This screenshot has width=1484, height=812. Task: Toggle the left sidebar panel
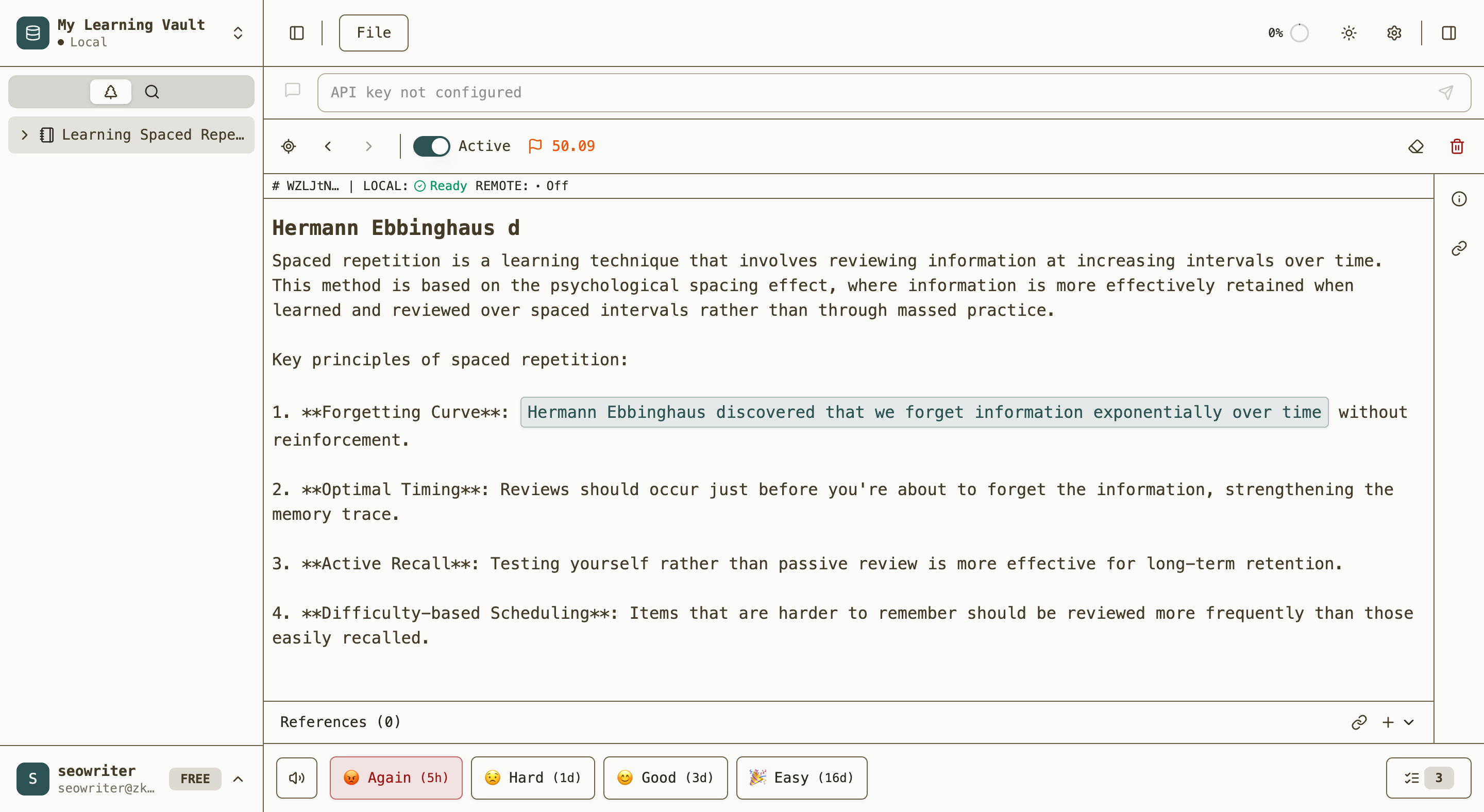(297, 33)
